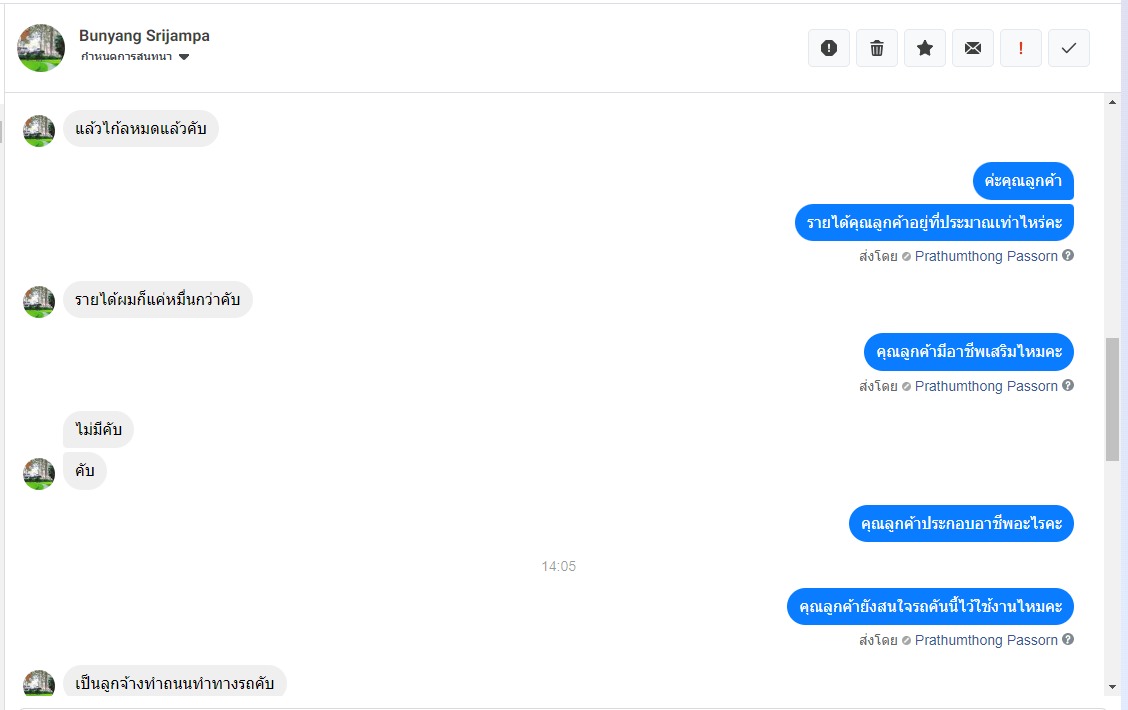Star the conversation as follow up
The image size is (1128, 710).
[x=925, y=48]
